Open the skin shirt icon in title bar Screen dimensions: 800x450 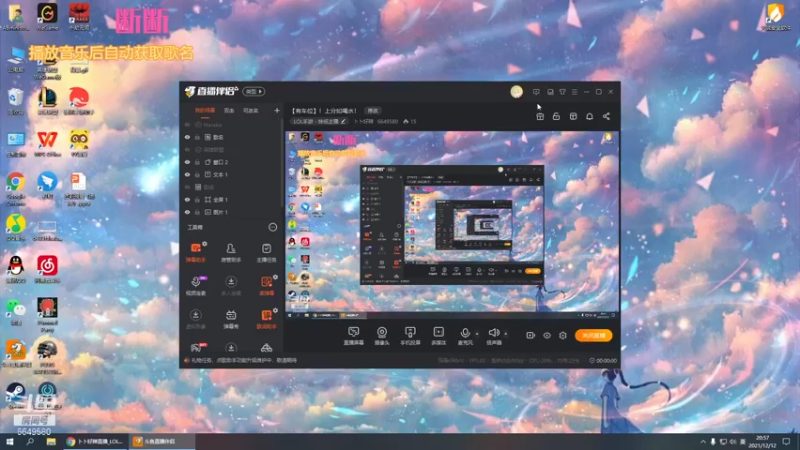click(562, 92)
